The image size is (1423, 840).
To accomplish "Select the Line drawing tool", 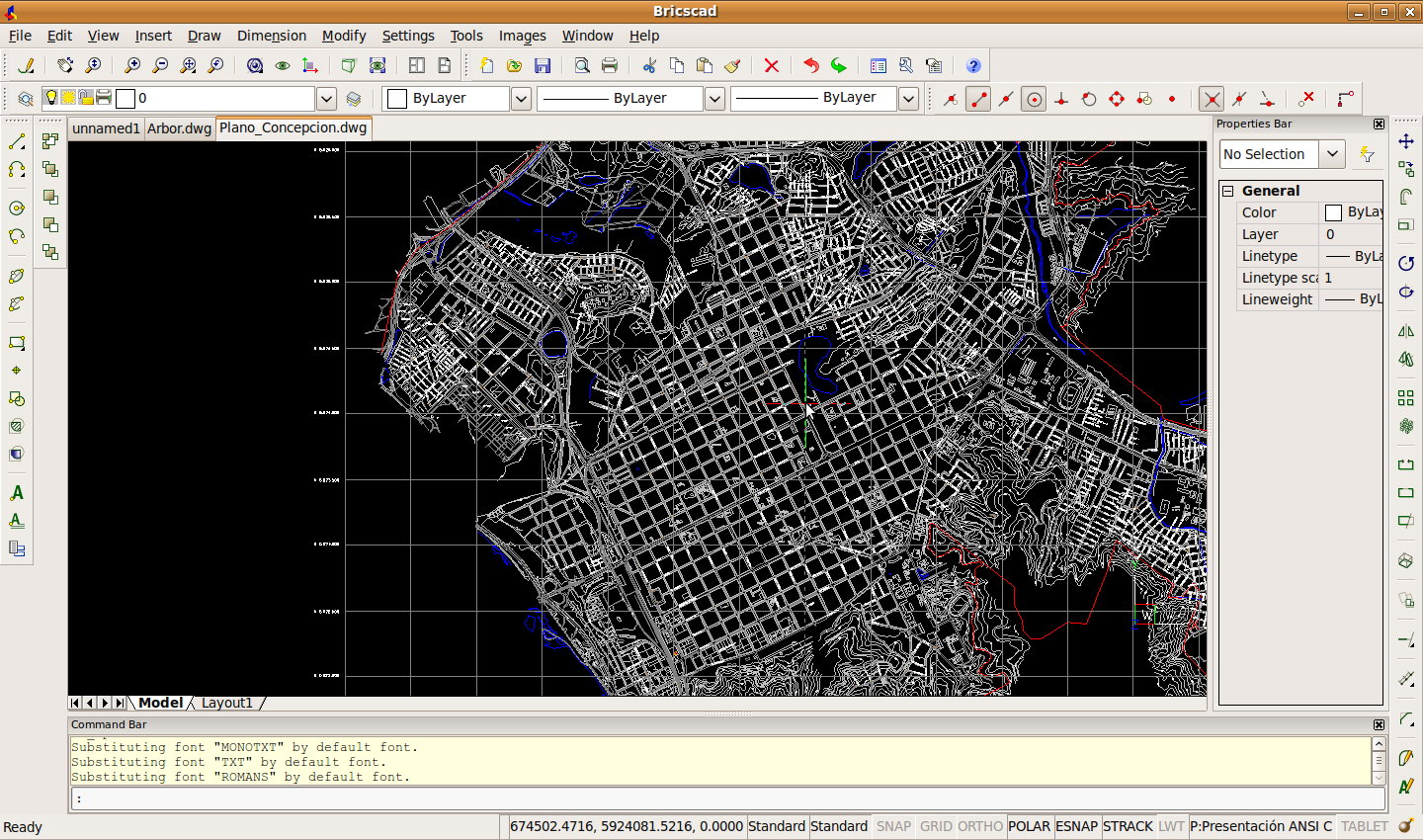I will (17, 142).
